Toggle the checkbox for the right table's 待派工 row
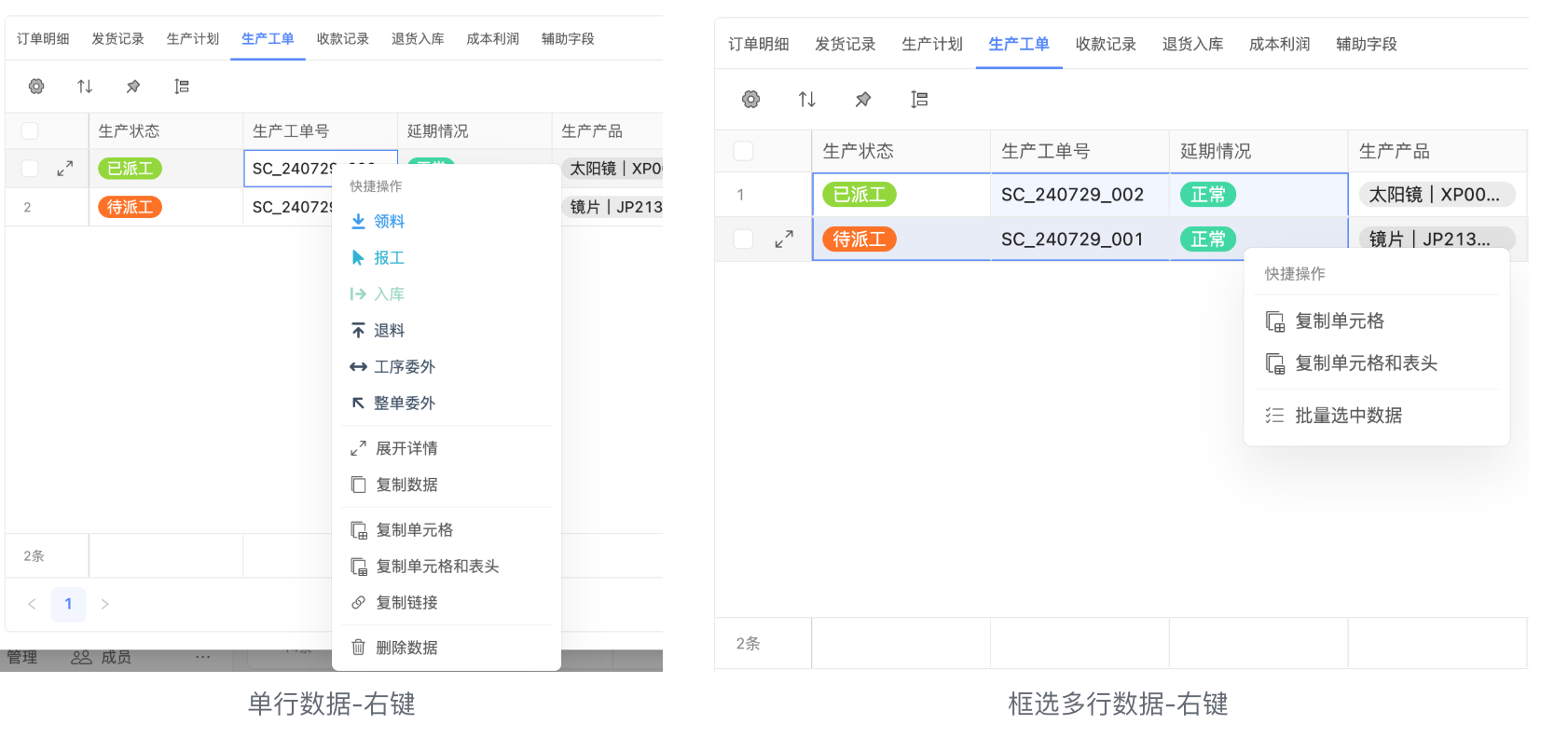The height and width of the screenshot is (738, 1568). pos(743,239)
